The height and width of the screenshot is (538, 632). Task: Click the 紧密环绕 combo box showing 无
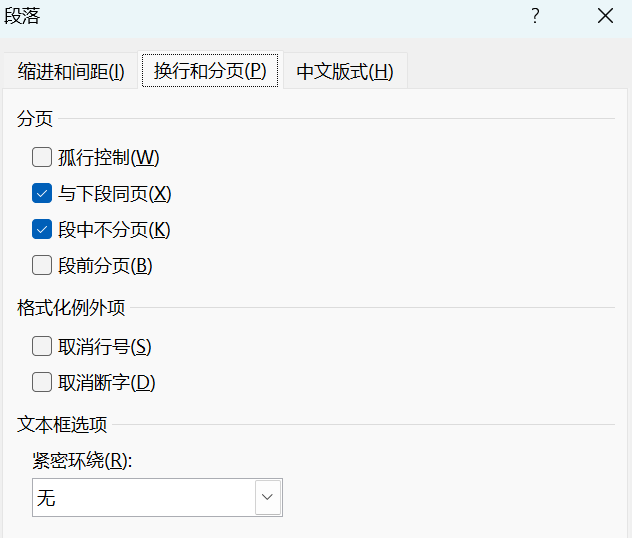tap(144, 497)
